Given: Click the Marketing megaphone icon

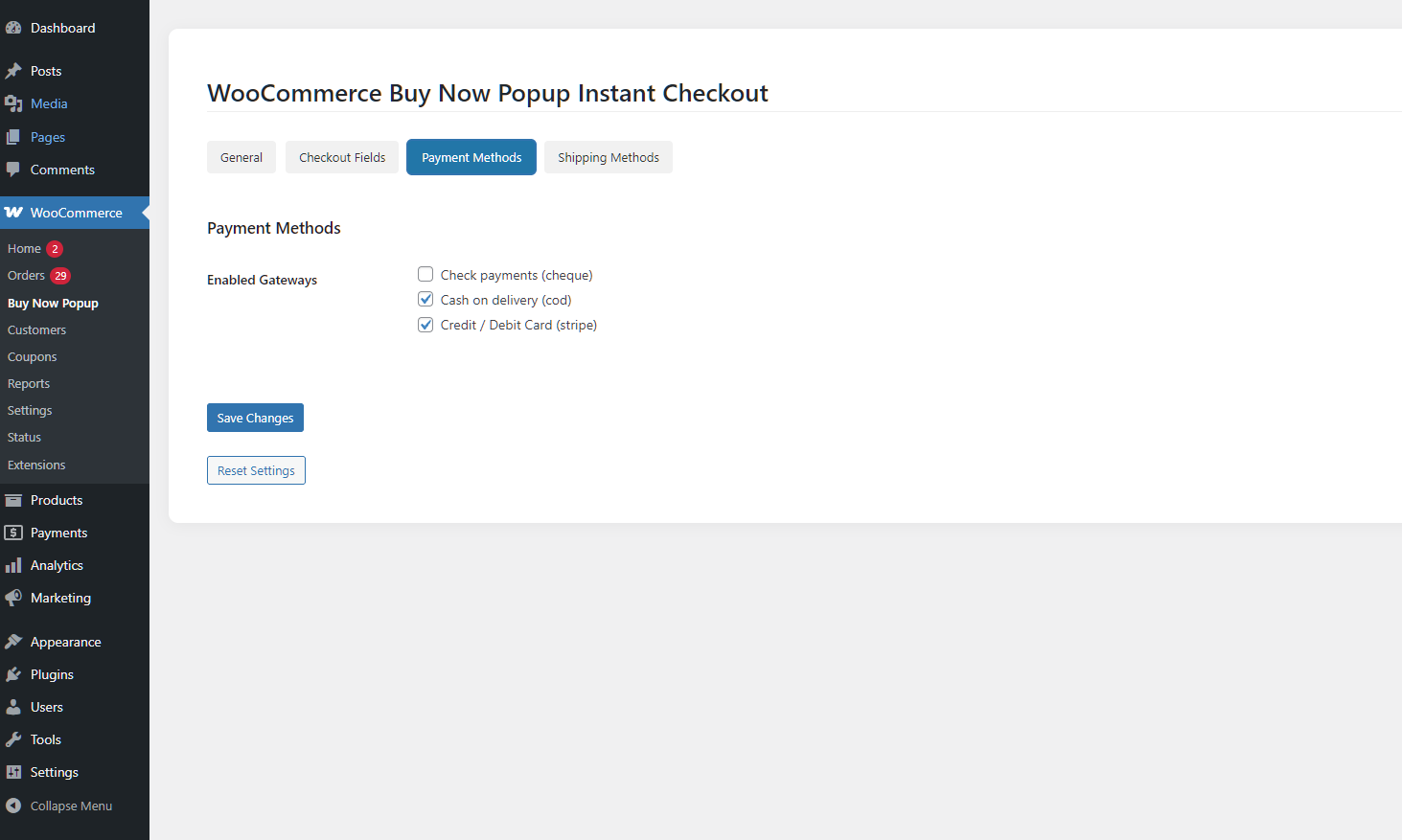Looking at the screenshot, I should click(x=13, y=598).
